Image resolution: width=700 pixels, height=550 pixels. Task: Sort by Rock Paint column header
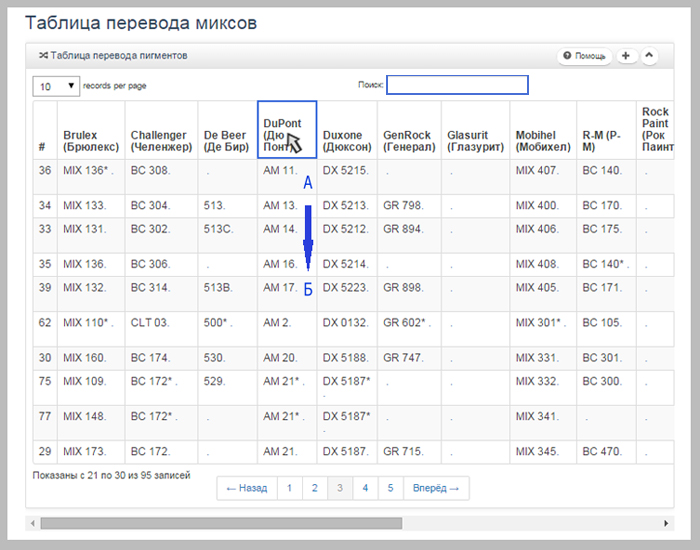655,130
